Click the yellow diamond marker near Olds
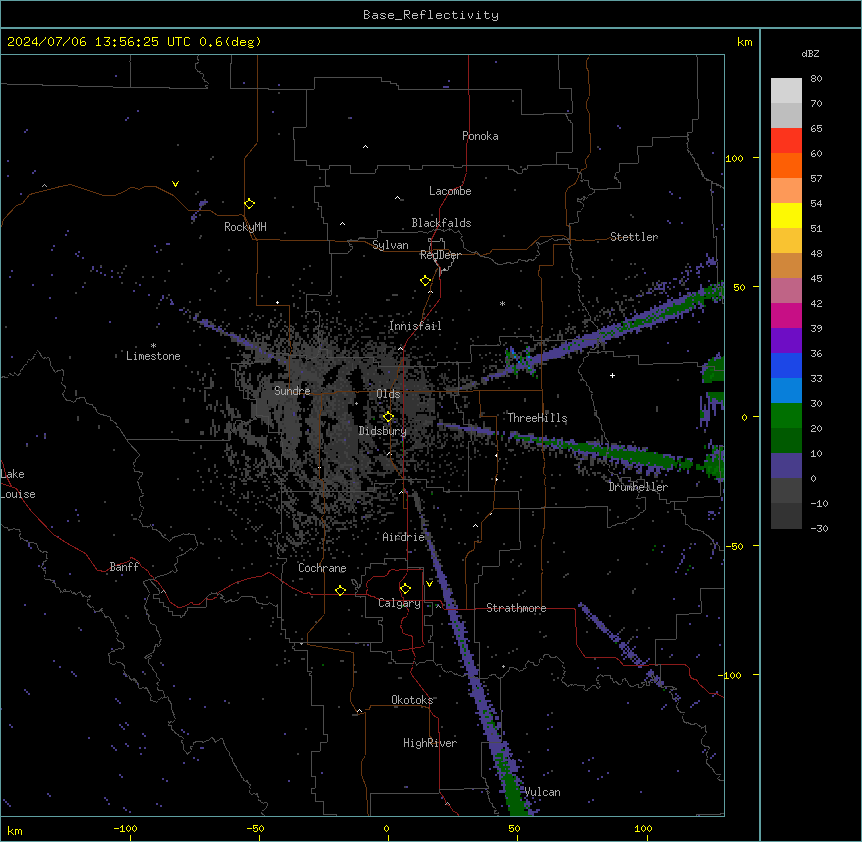Screen dimensions: 862x842 [388, 417]
